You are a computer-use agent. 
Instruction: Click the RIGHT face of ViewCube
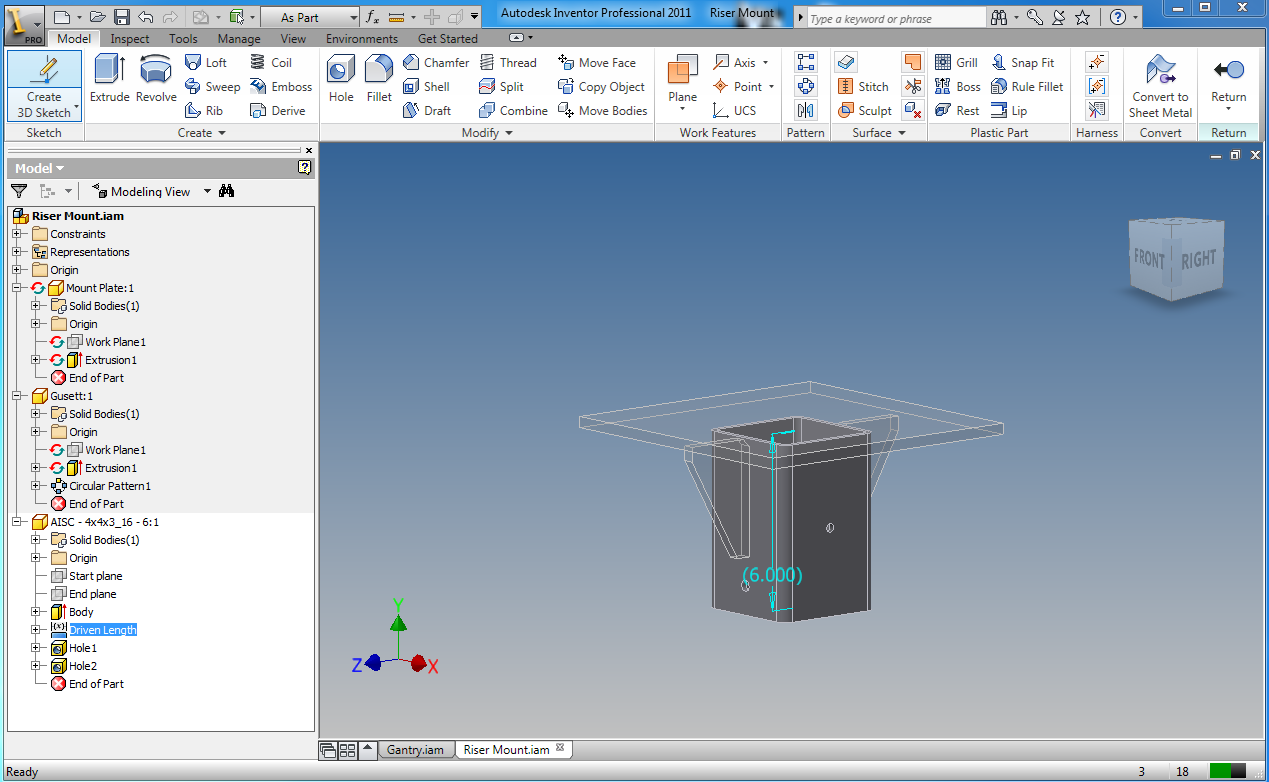click(1198, 258)
